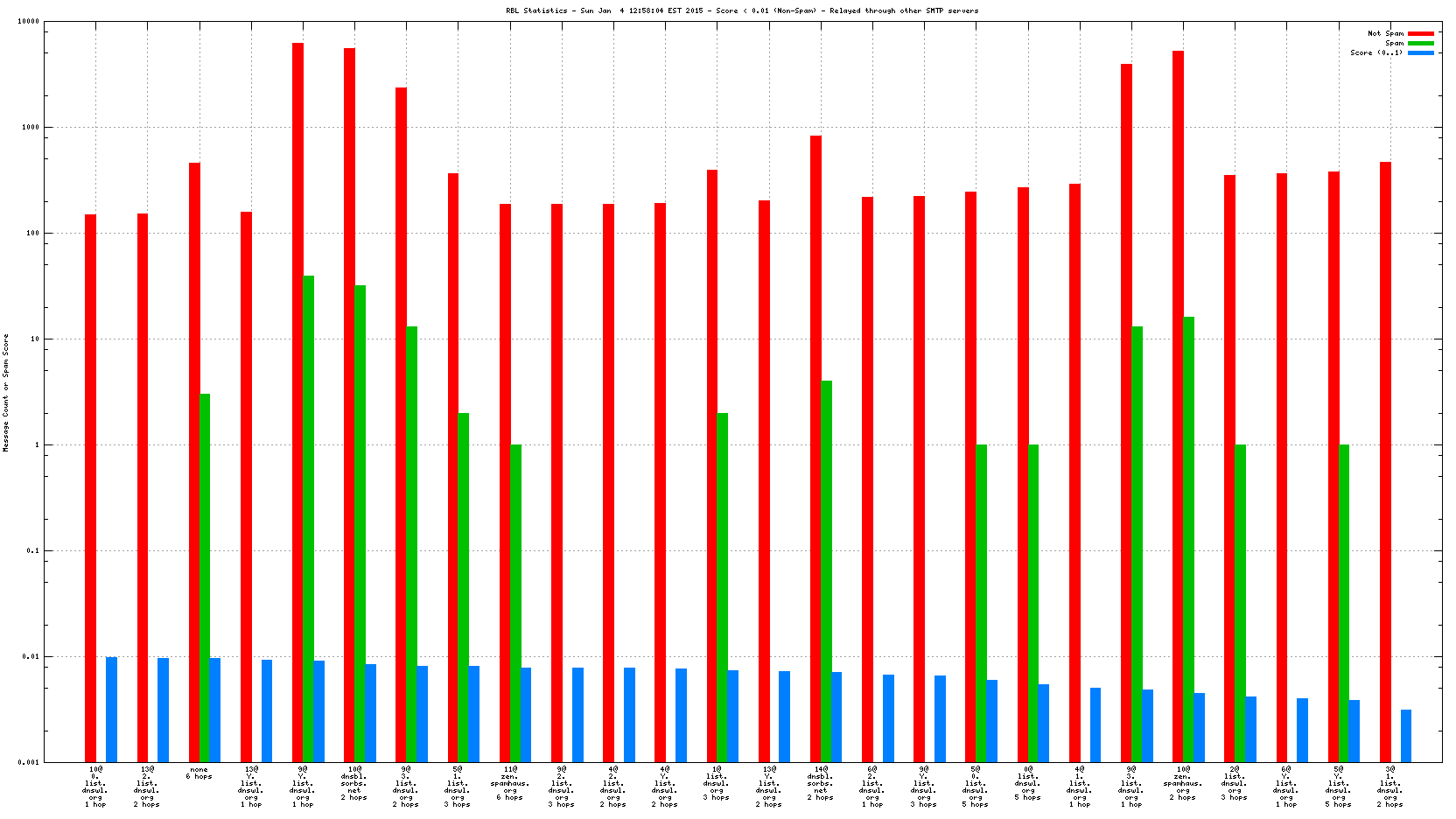Click the 10000 y-axis tick label
The height and width of the screenshot is (819, 1456).
[28, 22]
